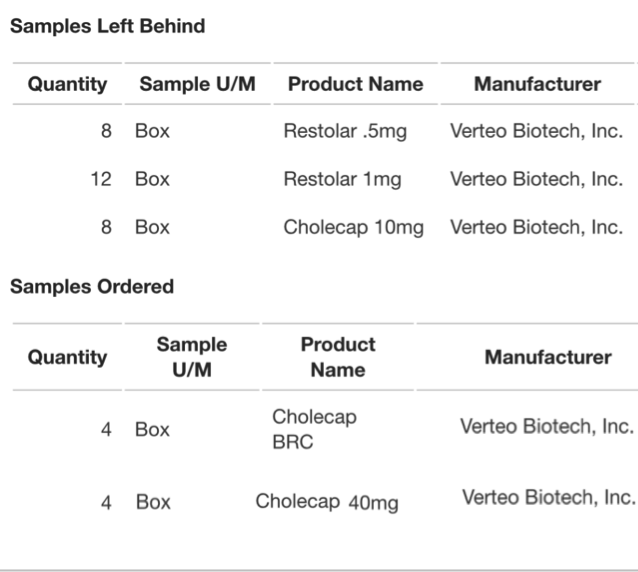
Task: Click Manufacturer header in Samples Left Behind table
Action: [537, 85]
